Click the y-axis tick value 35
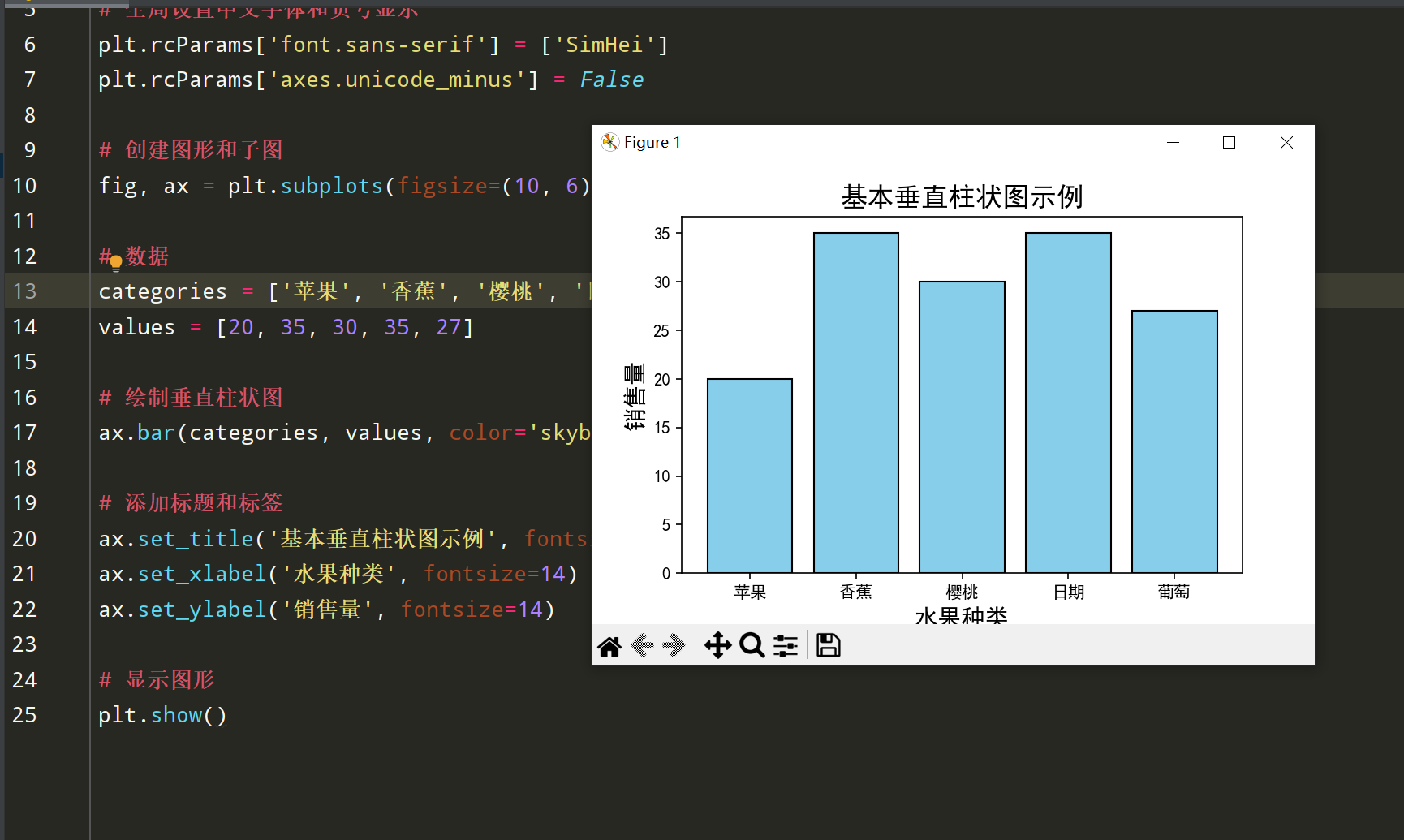The image size is (1404, 840). 662,234
